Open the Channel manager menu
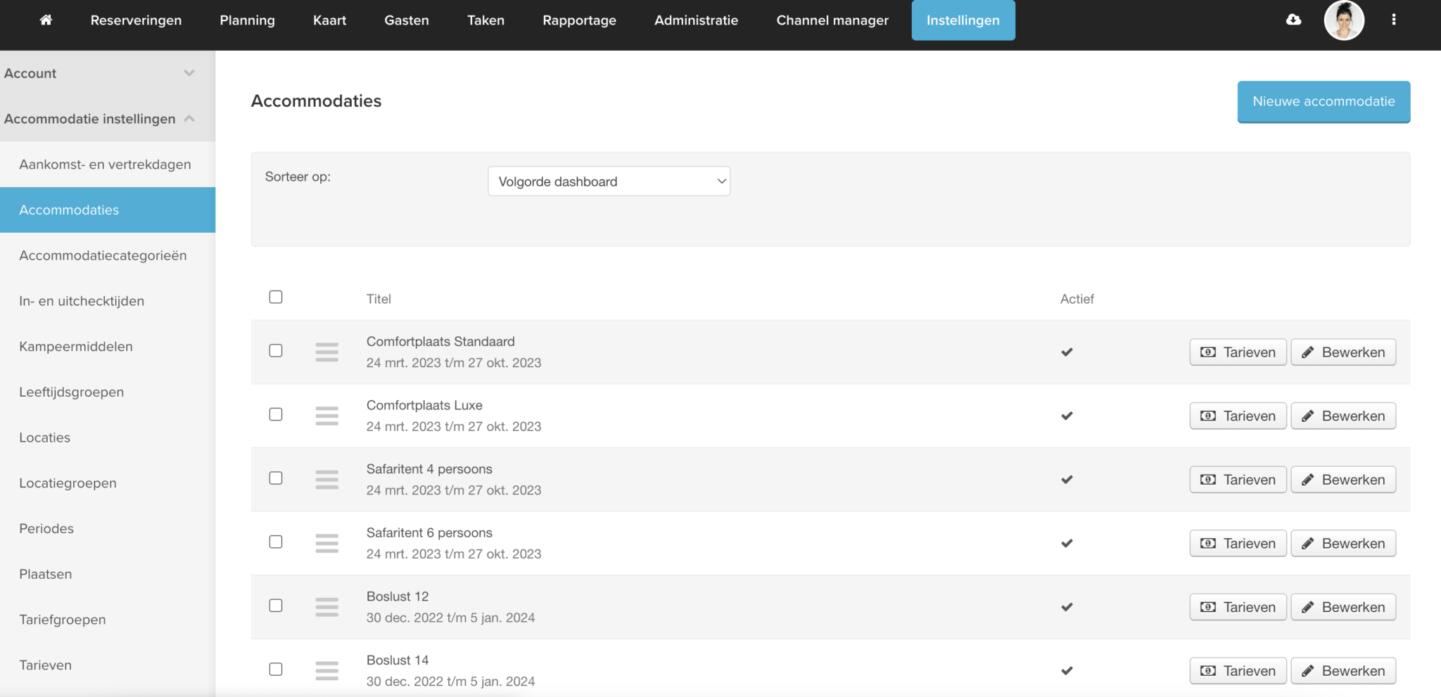The width and height of the screenshot is (1441, 697). tap(832, 20)
